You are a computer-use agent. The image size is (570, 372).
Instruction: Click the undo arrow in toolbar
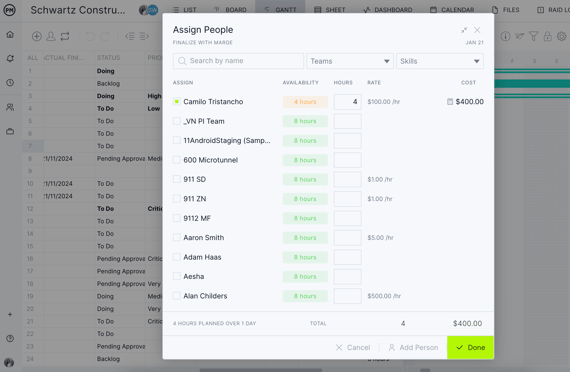pos(90,36)
